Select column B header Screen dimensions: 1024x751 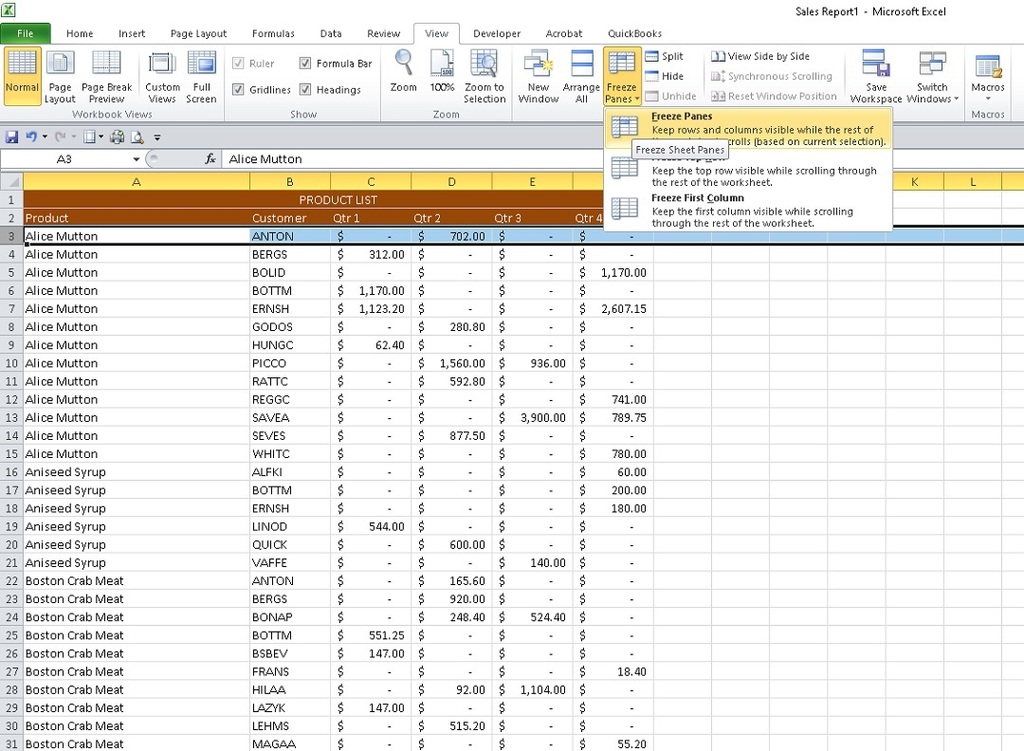pos(289,182)
